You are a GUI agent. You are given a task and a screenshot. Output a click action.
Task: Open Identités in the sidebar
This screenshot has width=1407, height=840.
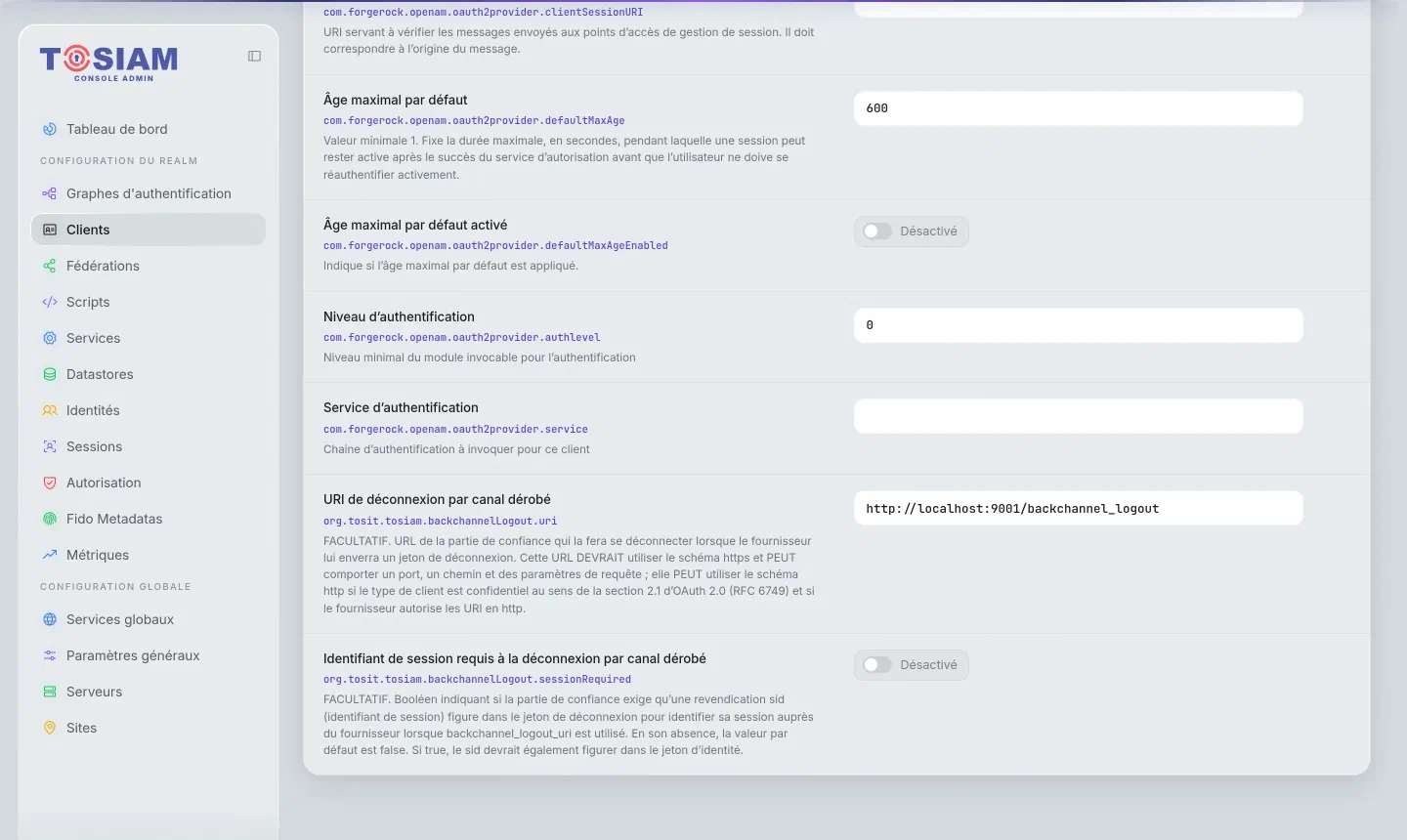149,410
